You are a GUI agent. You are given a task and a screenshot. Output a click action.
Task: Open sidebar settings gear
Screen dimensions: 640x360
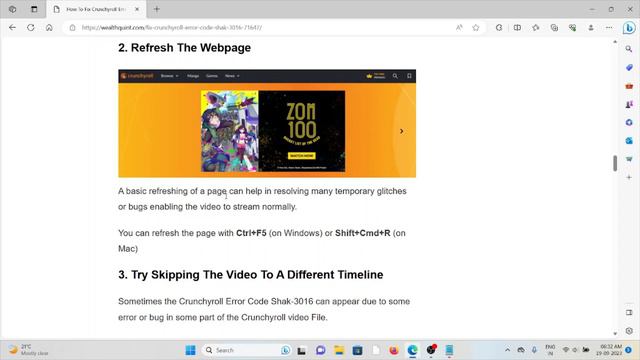point(629,331)
